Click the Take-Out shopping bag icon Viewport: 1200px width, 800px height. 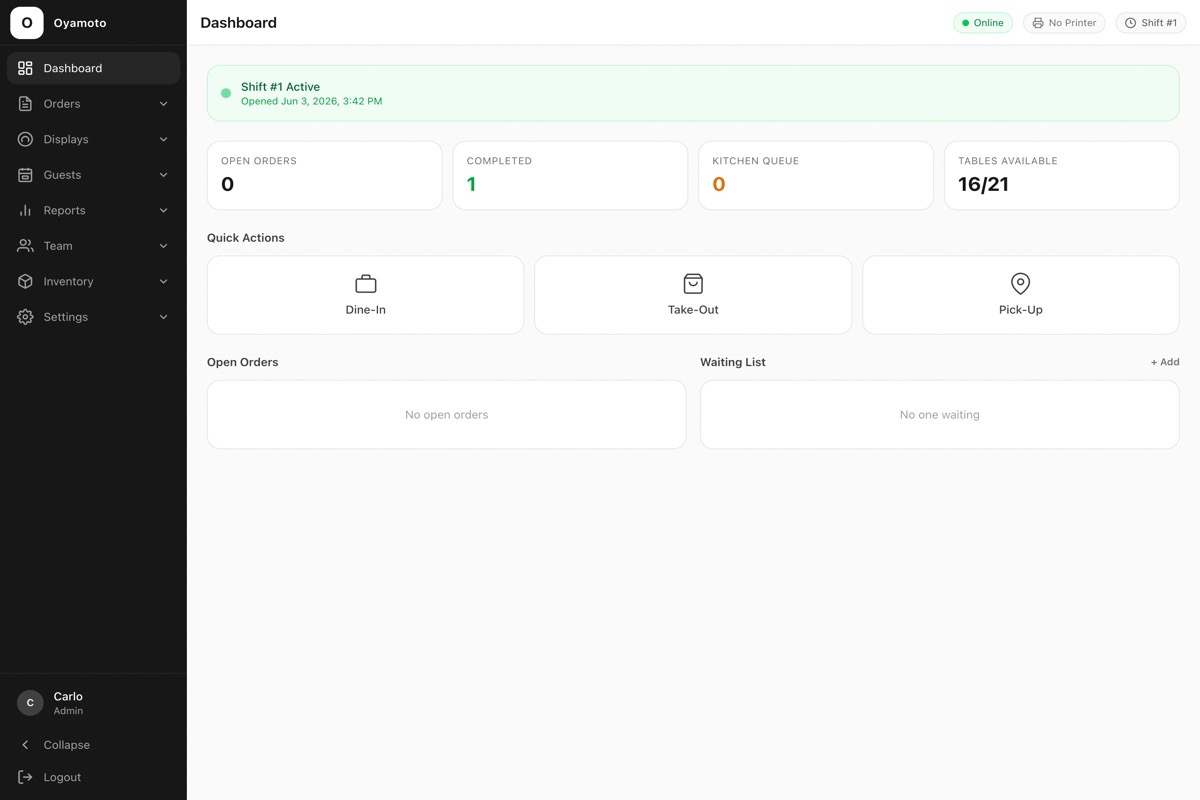[x=693, y=284]
